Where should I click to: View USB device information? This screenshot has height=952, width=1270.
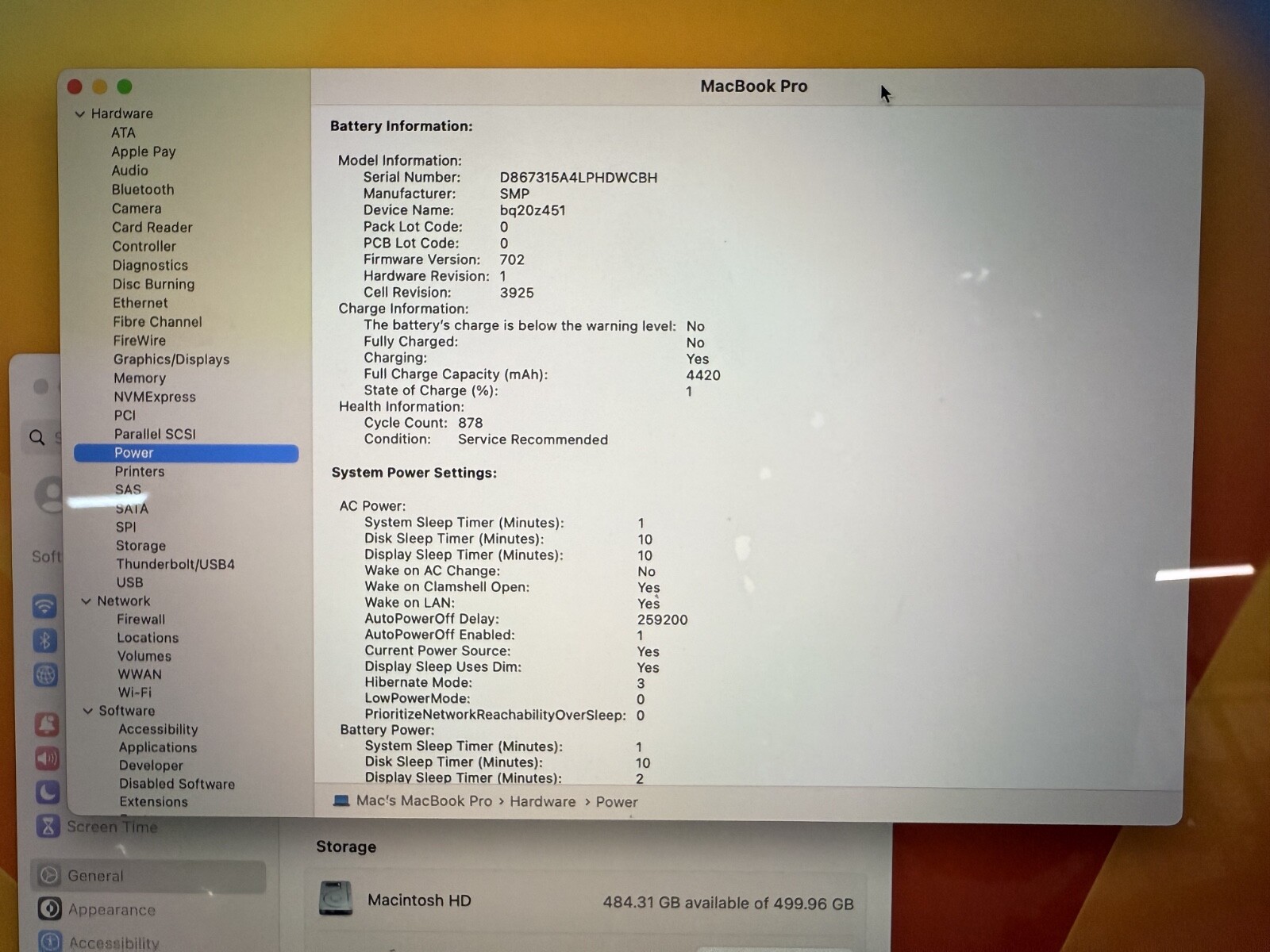point(129,582)
